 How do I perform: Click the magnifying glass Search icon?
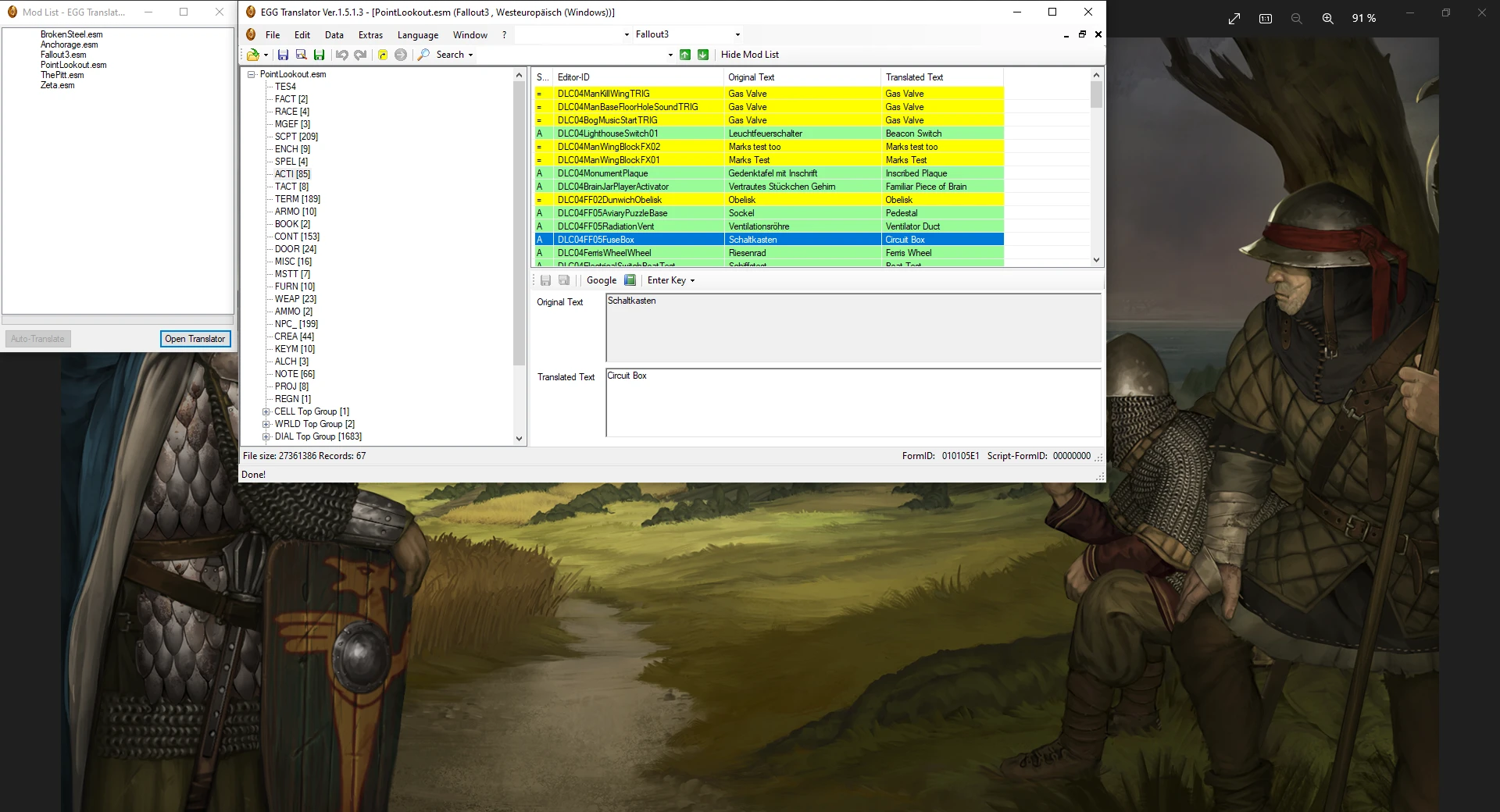423,55
